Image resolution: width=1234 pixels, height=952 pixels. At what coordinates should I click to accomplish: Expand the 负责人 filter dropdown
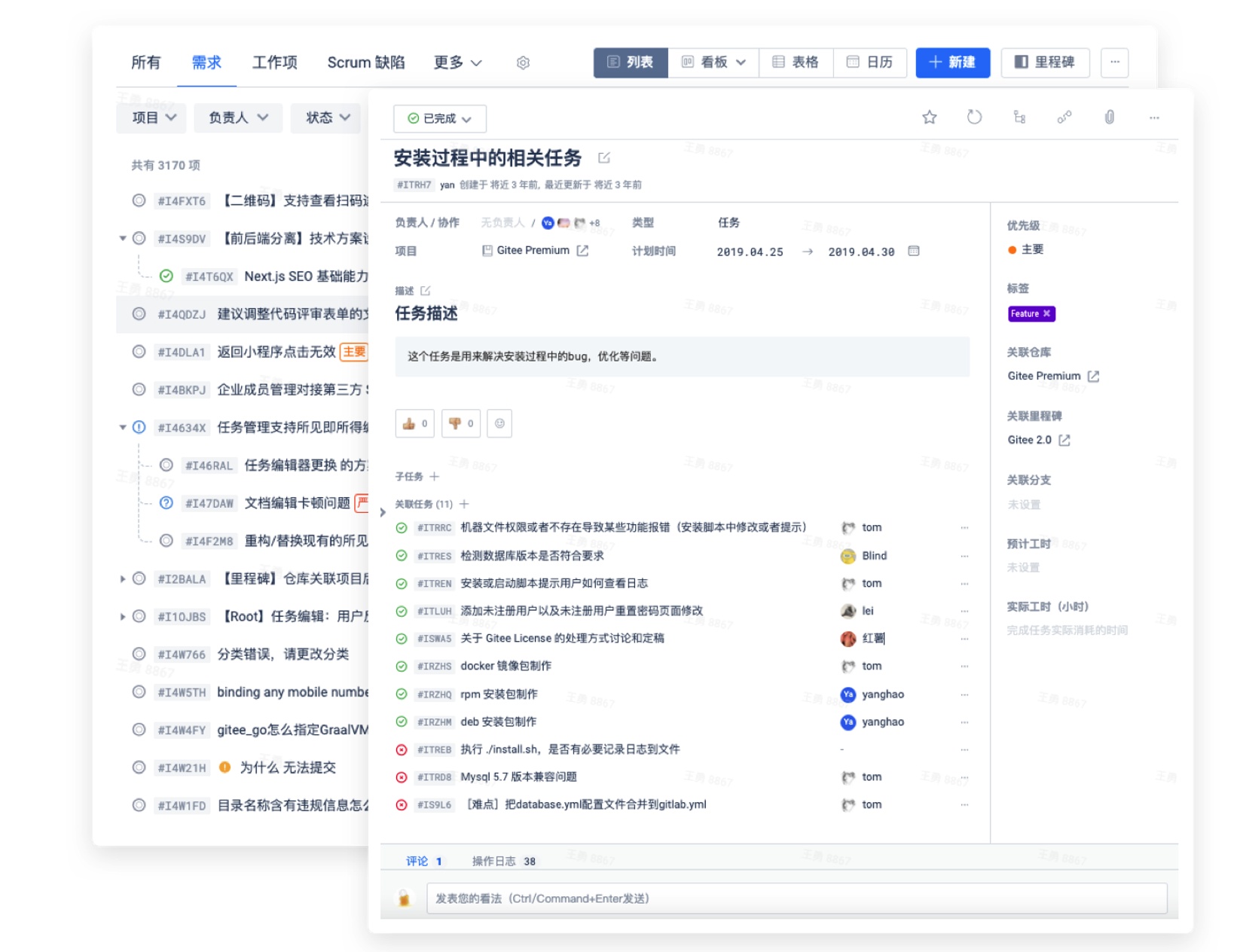[x=237, y=117]
